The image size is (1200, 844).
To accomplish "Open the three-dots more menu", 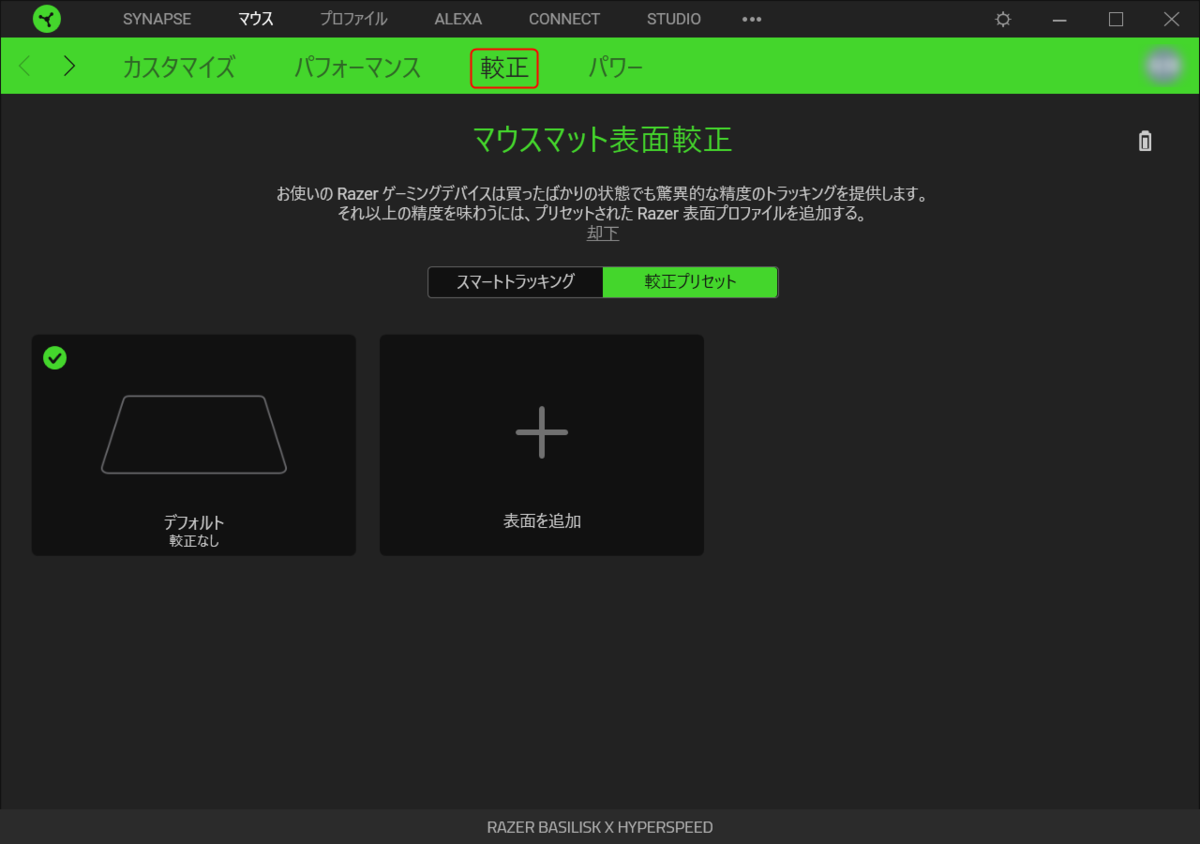I will pos(752,19).
